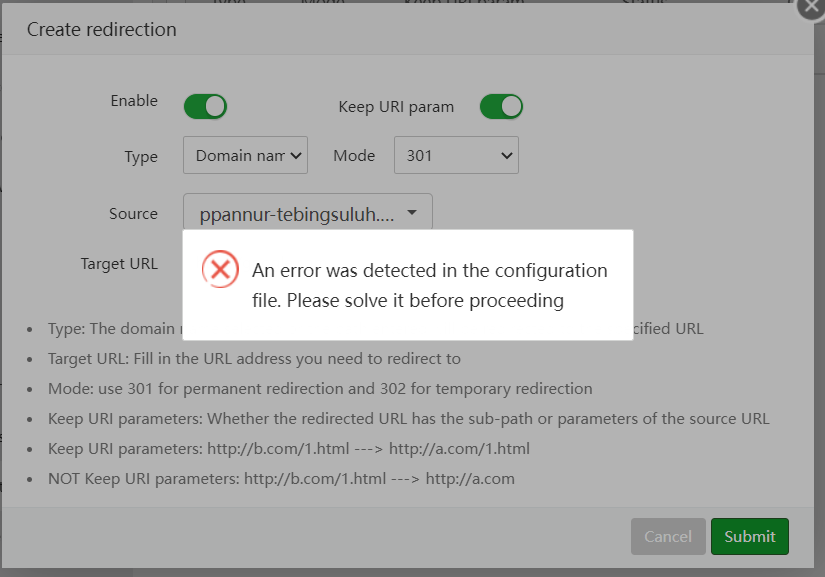The width and height of the screenshot is (825, 577).
Task: Click the Cancel button
Action: (x=668, y=536)
